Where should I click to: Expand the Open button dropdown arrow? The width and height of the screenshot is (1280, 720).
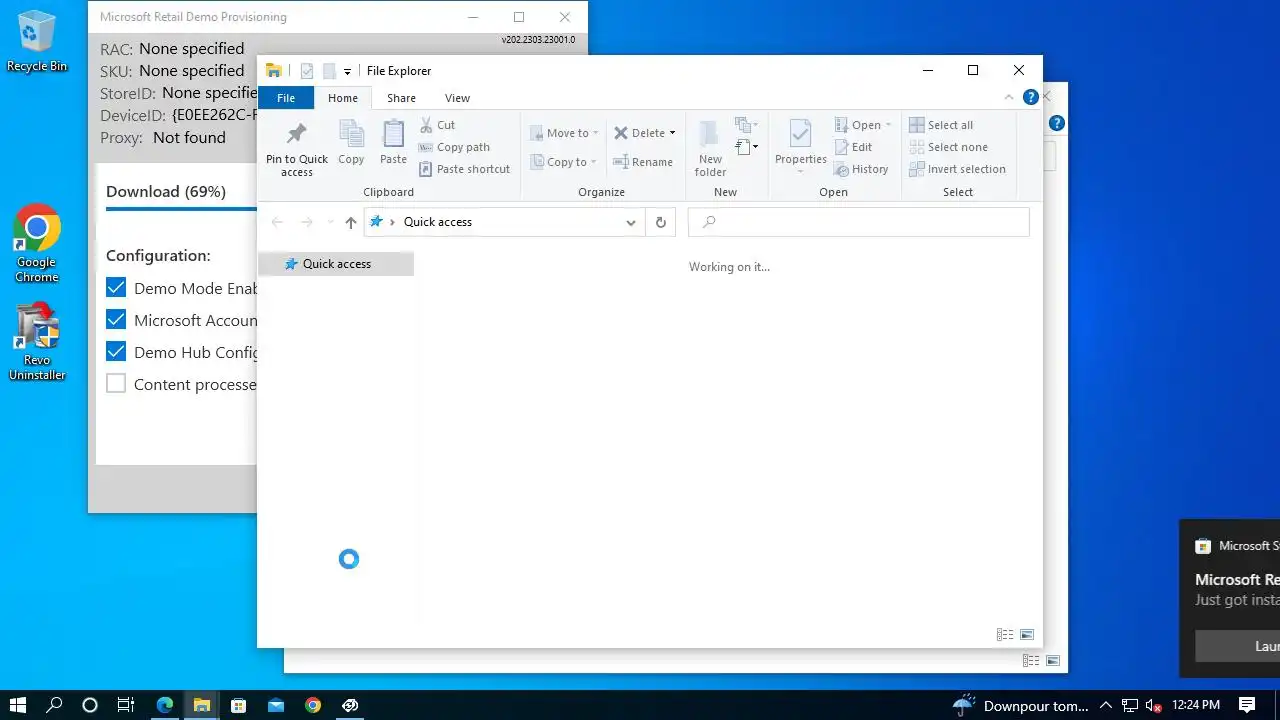coord(888,125)
